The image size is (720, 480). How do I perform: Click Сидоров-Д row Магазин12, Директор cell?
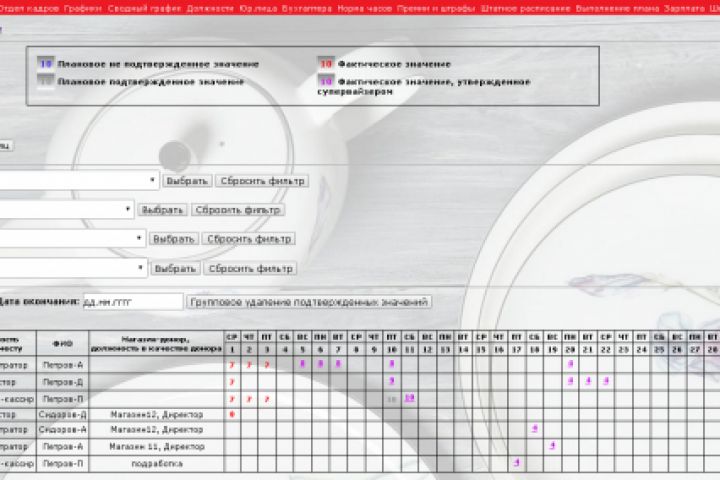coord(156,415)
